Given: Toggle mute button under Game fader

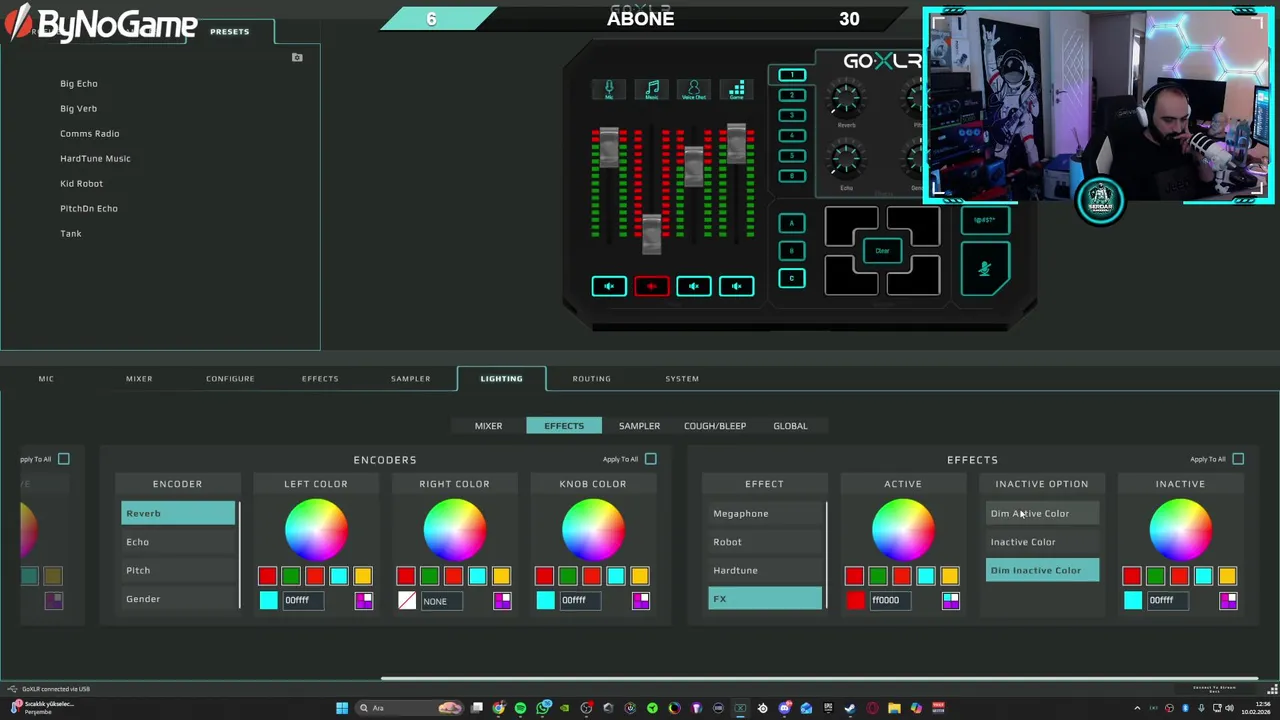Looking at the screenshot, I should point(737,287).
